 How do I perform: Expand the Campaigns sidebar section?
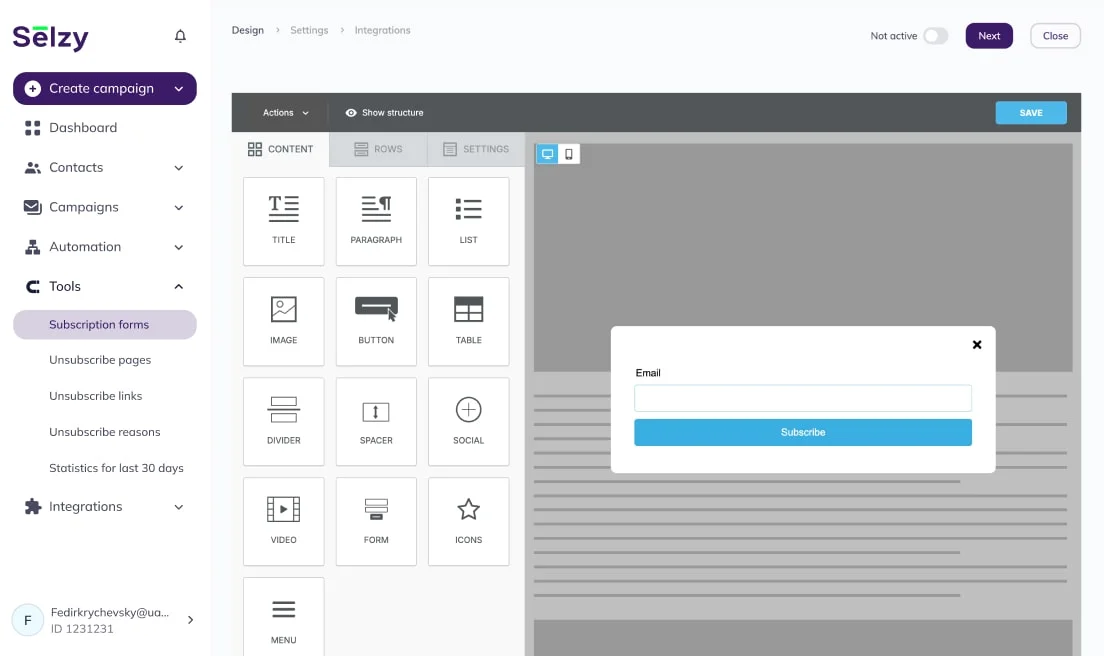tap(104, 207)
